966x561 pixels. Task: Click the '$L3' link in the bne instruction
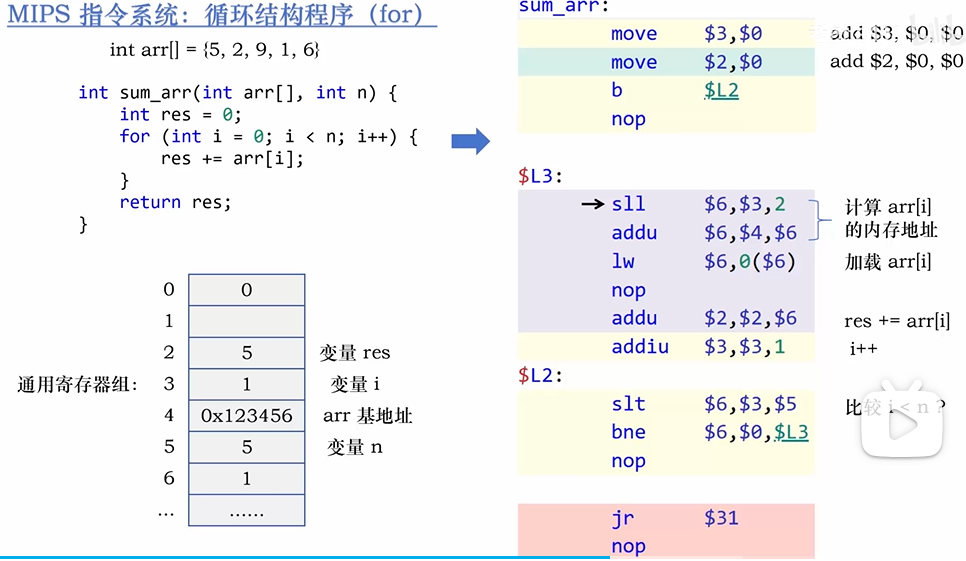coord(791,432)
